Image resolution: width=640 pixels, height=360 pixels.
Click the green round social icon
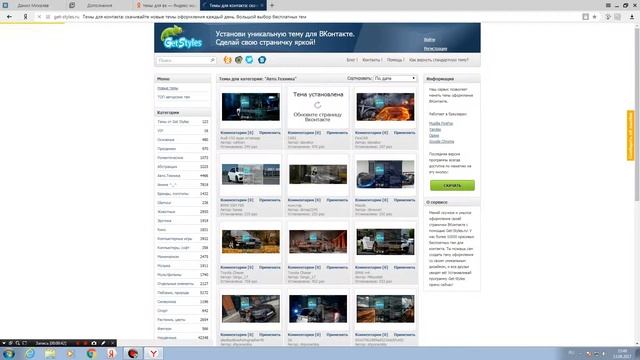(x=239, y=60)
